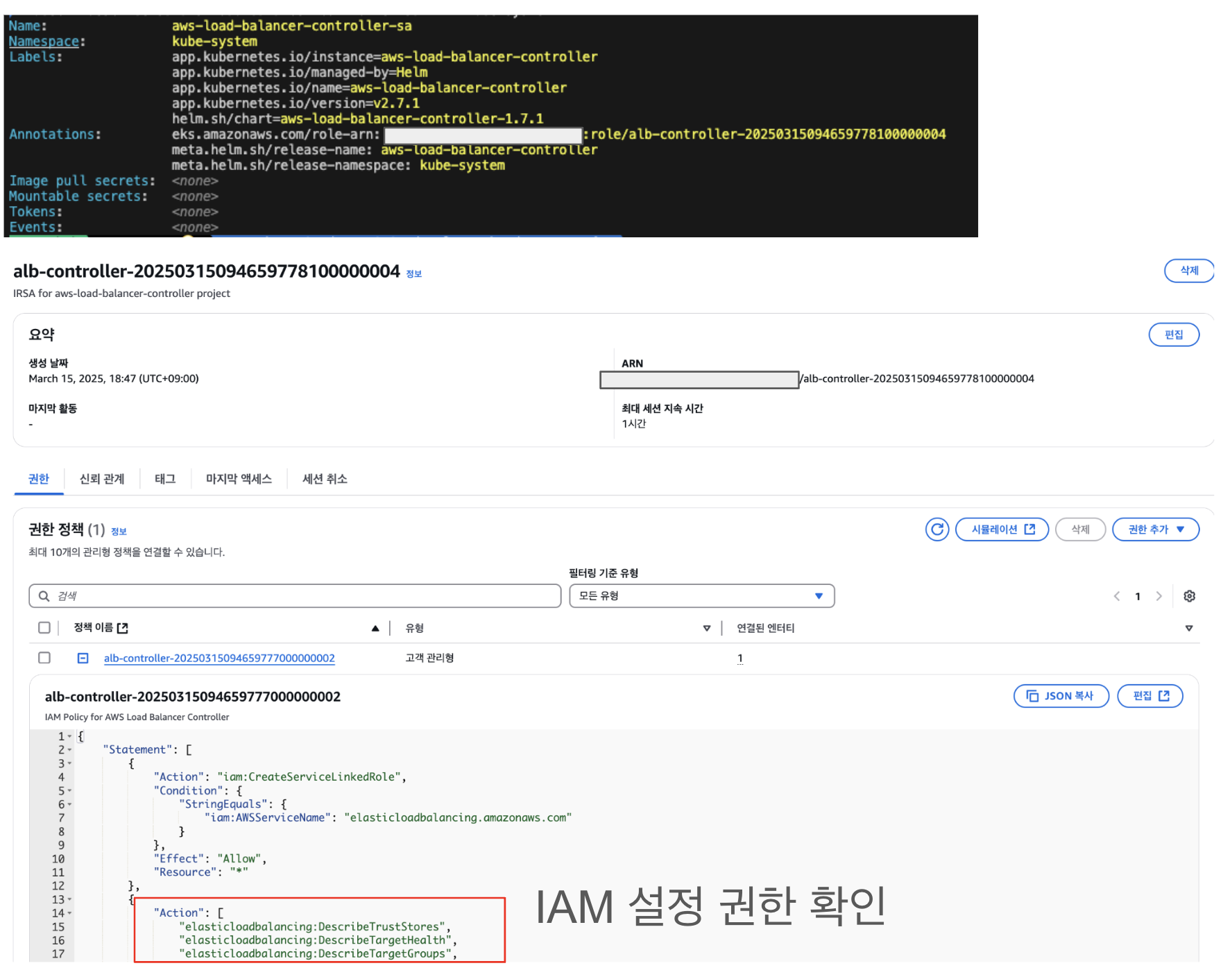Click the 편집 button in 요약 panel
This screenshot has width=1232, height=977.
1174,334
